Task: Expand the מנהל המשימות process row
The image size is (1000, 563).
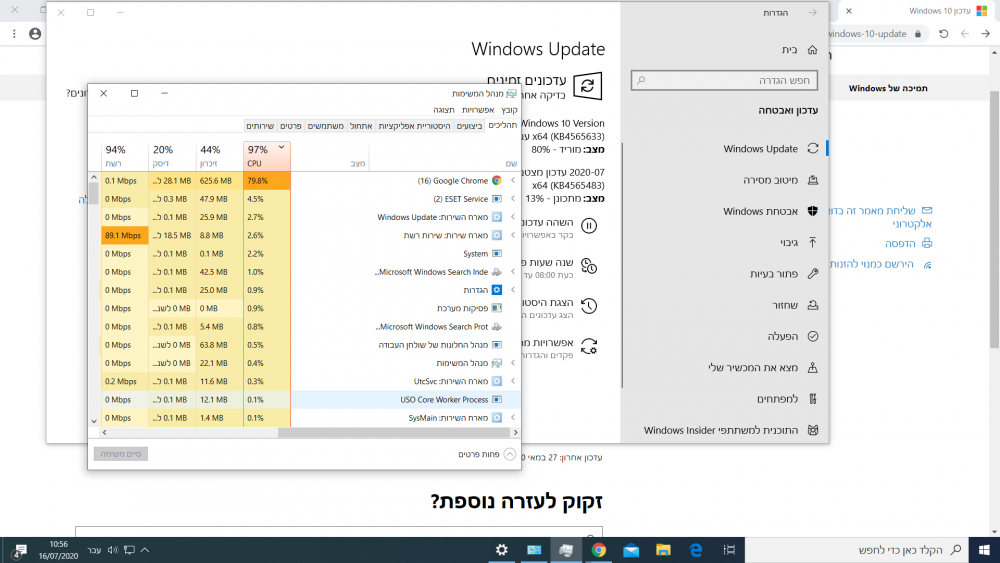Action: 513,363
